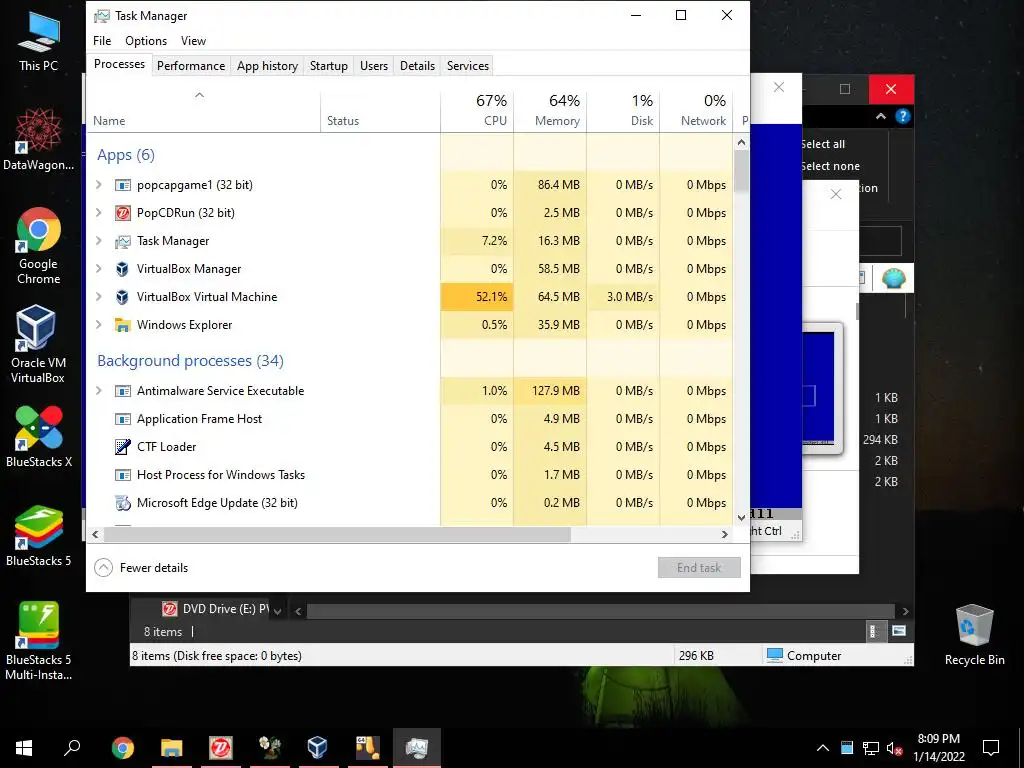Open the Options menu in Task Manager
Viewport: 1024px width, 768px height.
(146, 40)
